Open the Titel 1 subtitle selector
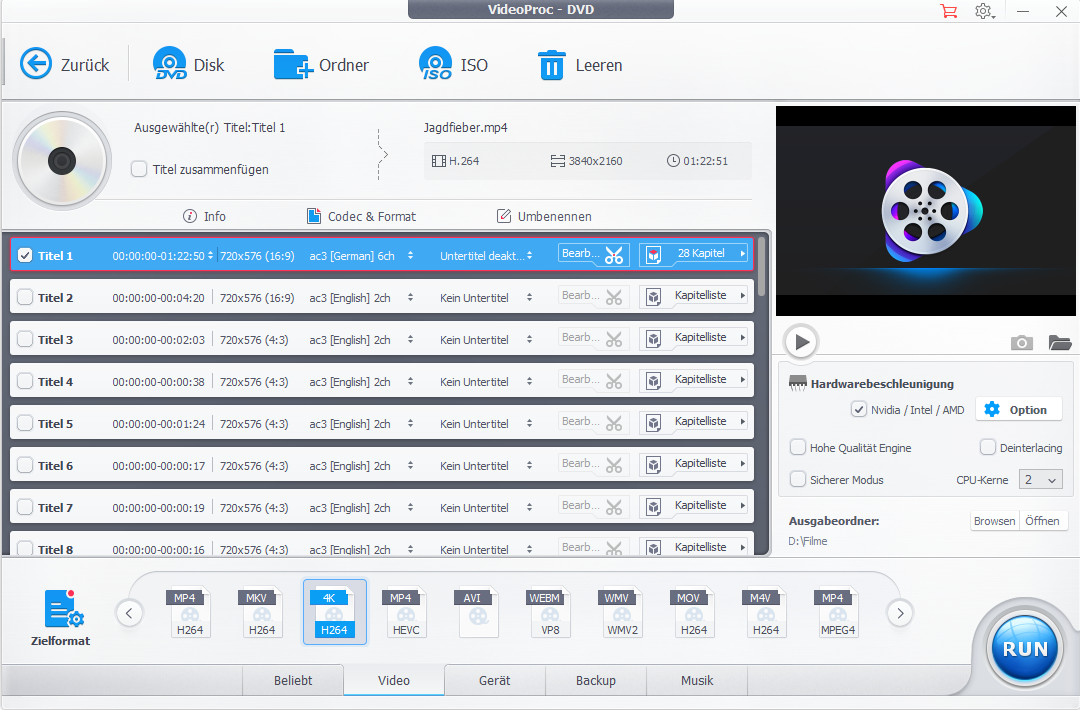 click(529, 255)
